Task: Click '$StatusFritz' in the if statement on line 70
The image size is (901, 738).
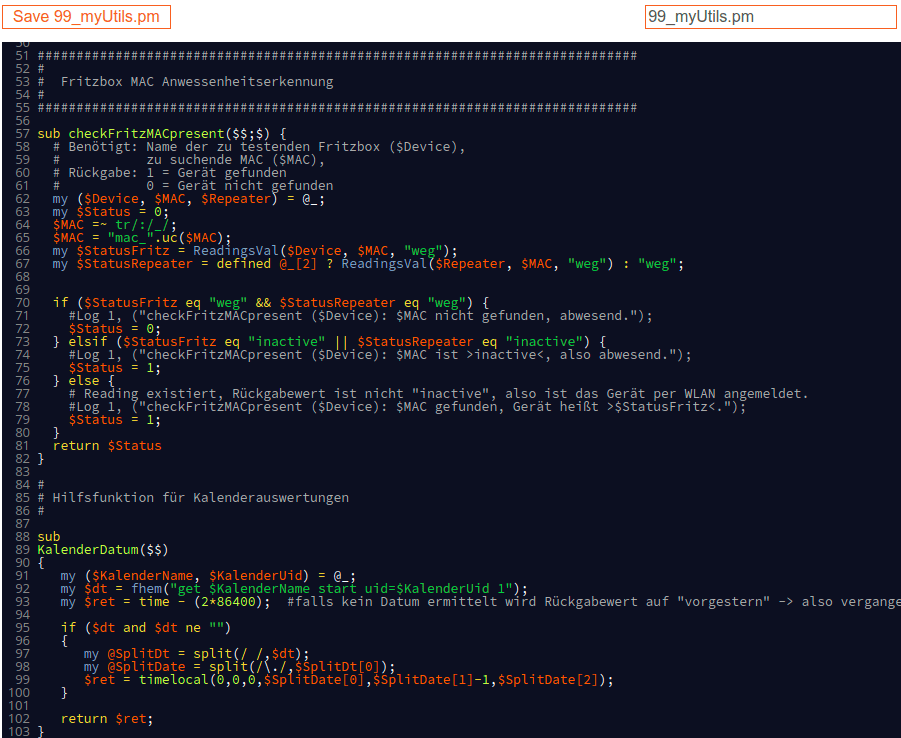Action: pos(130,303)
